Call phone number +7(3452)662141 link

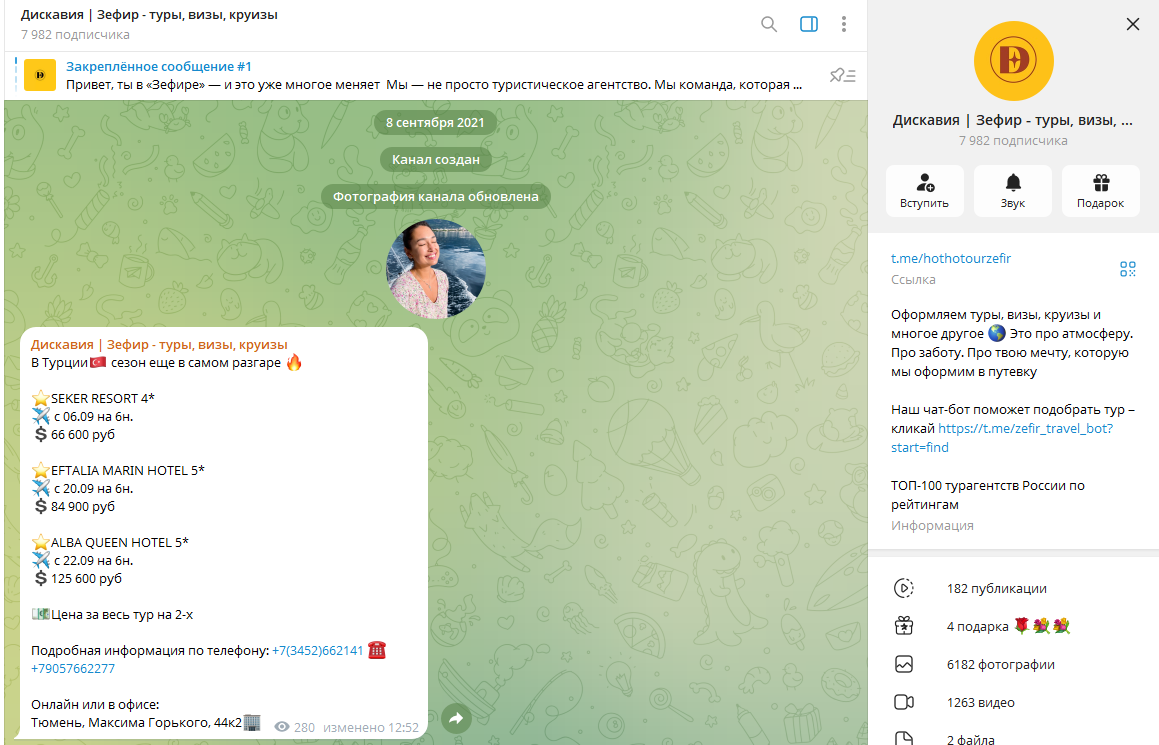point(318,650)
